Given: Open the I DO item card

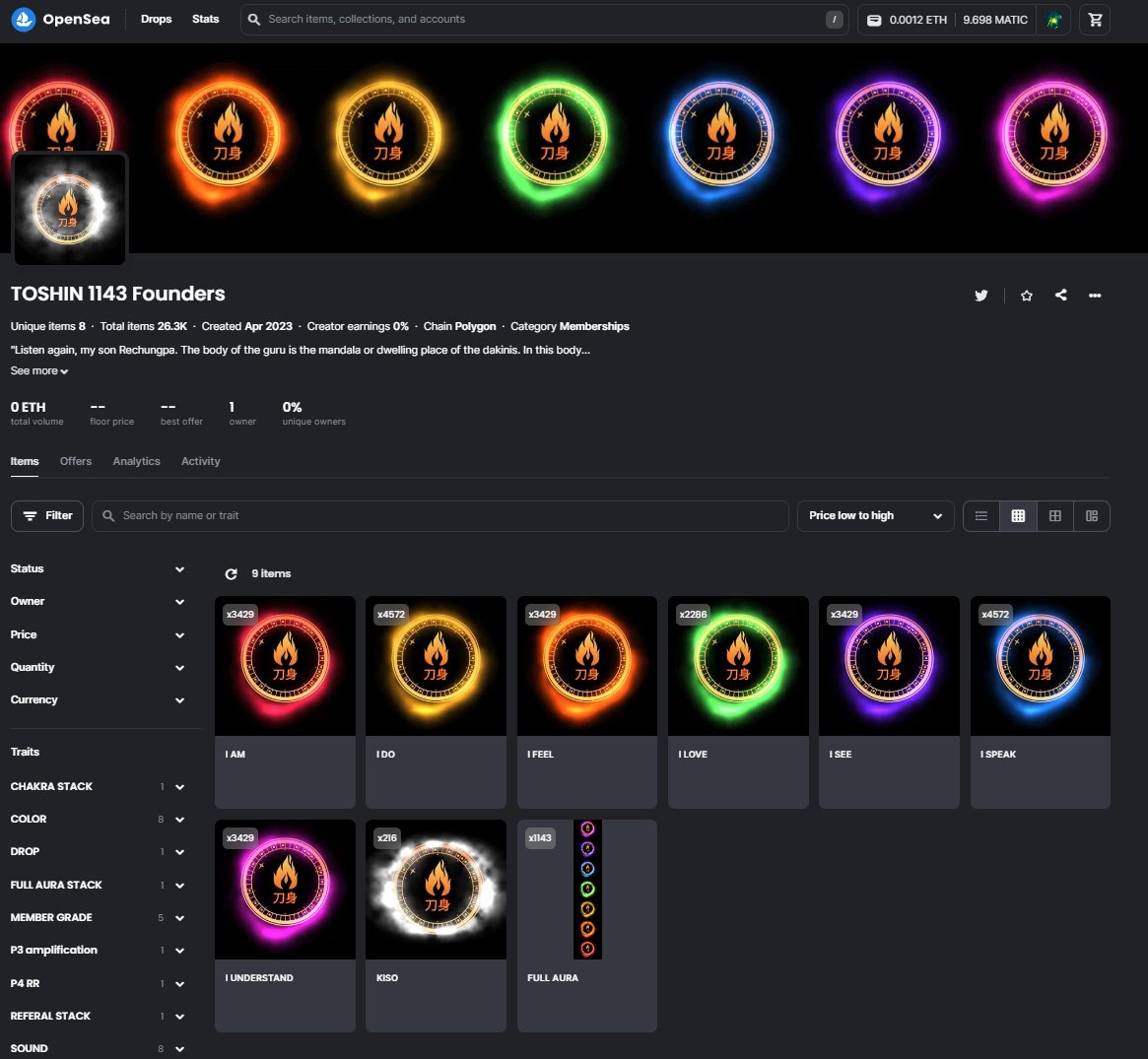Looking at the screenshot, I should [x=436, y=702].
